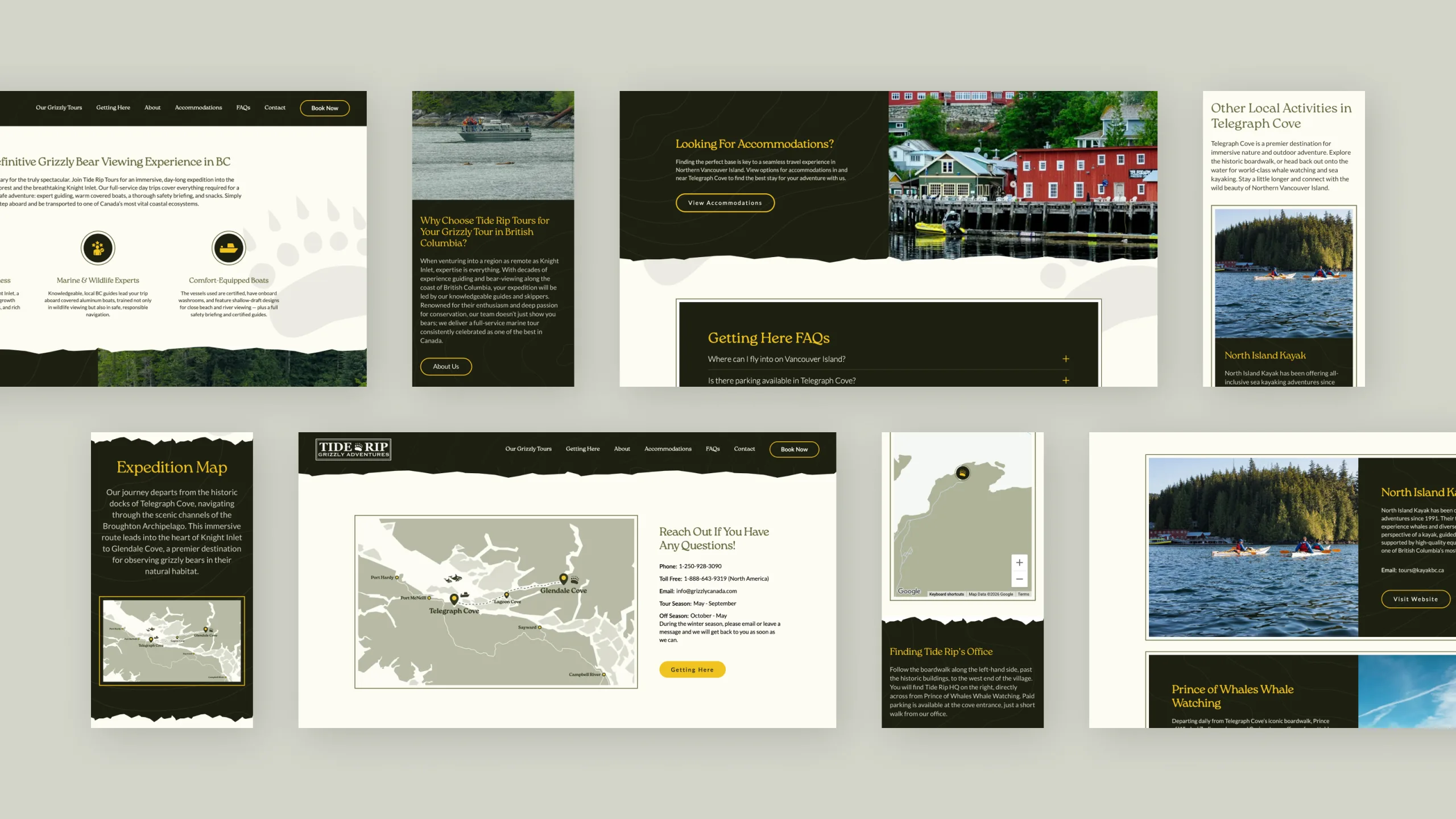Click the Comfort-Equipped Boats round boat icon
This screenshot has height=819, width=1456.
[229, 248]
